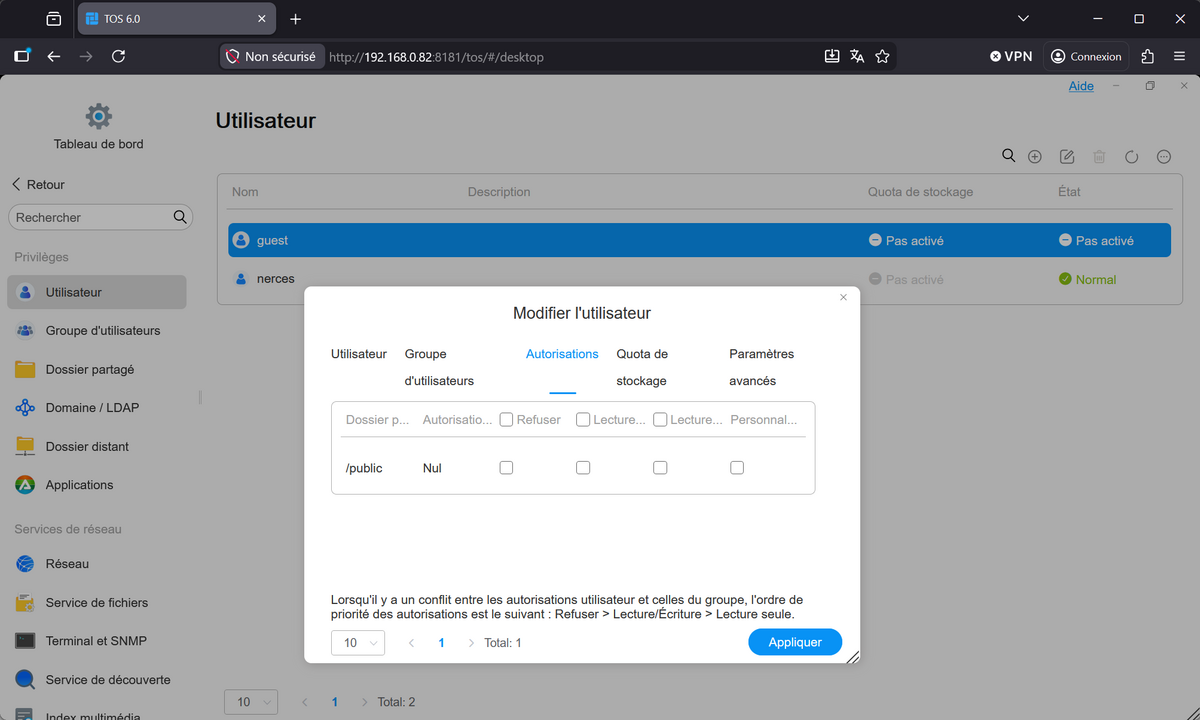
Task: Switch to Quota de stockage tab
Action: pyautogui.click(x=642, y=367)
